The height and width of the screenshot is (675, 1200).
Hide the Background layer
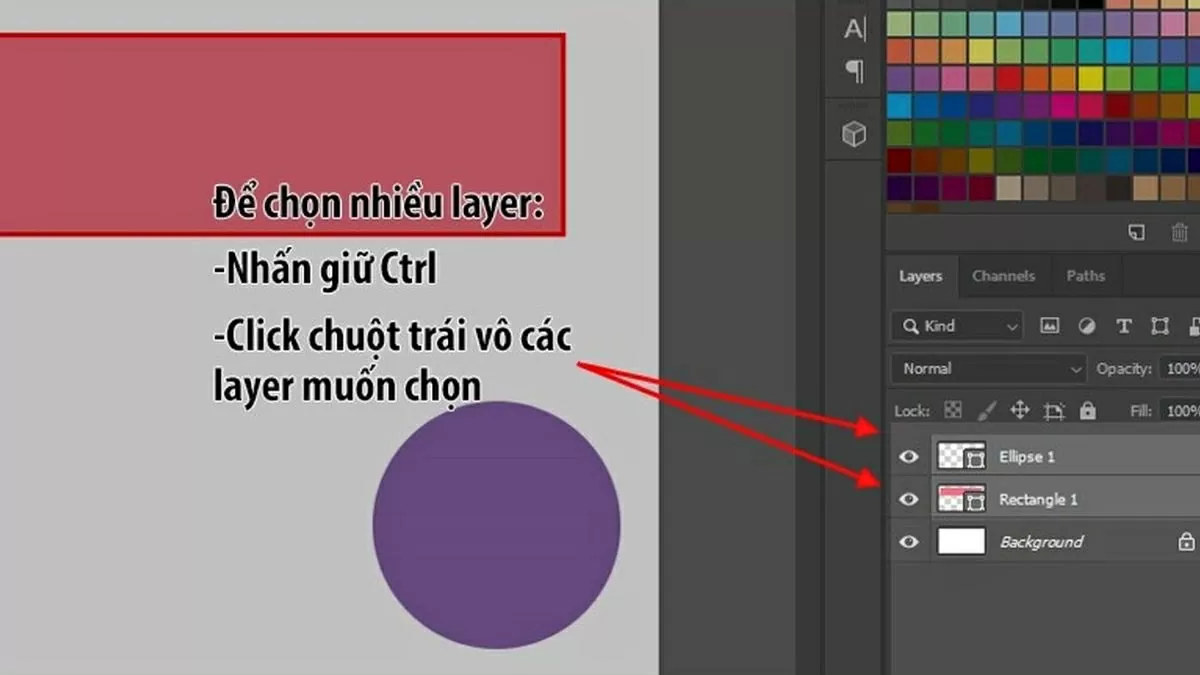[908, 542]
